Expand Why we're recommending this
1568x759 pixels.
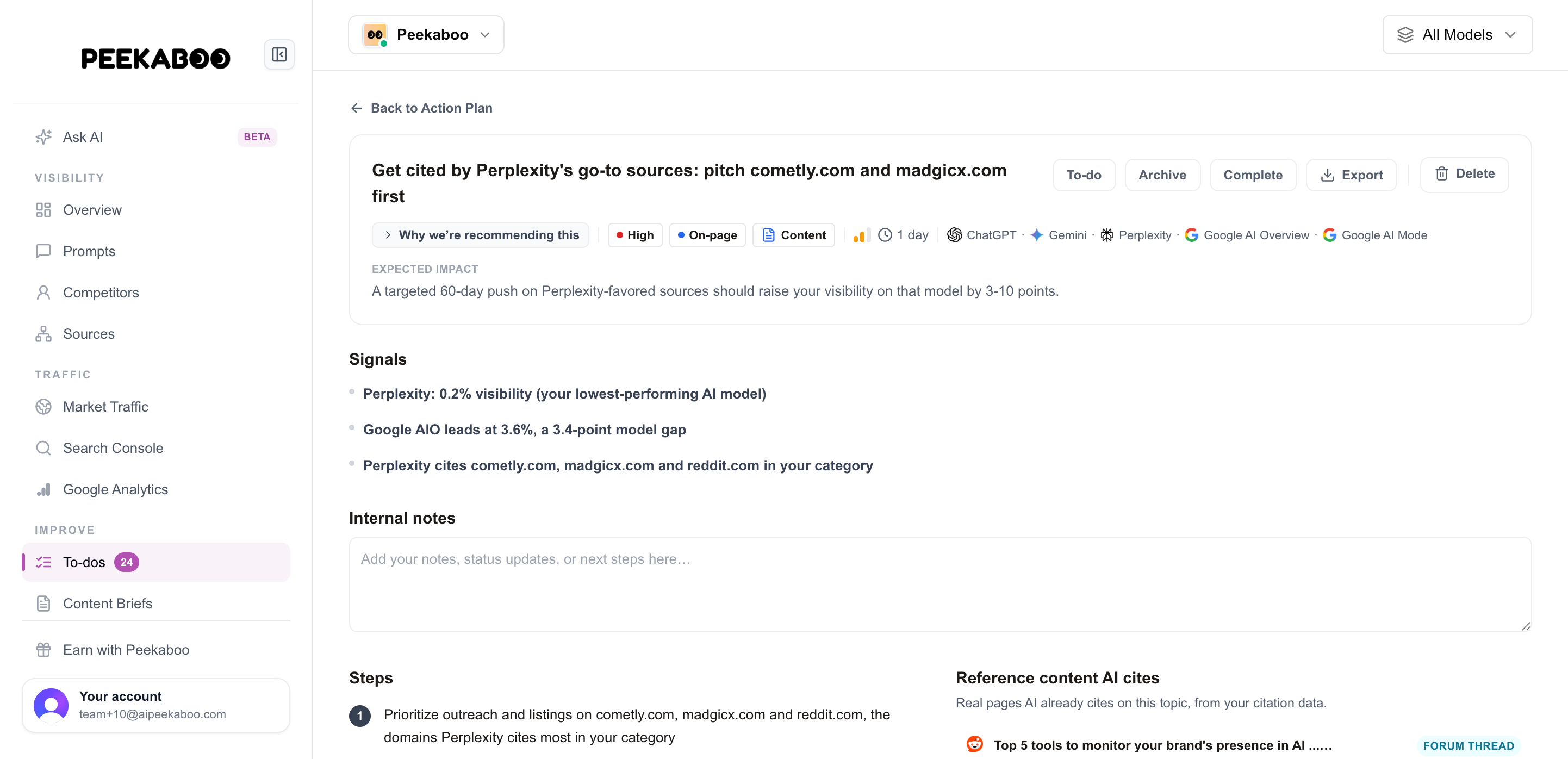click(480, 235)
